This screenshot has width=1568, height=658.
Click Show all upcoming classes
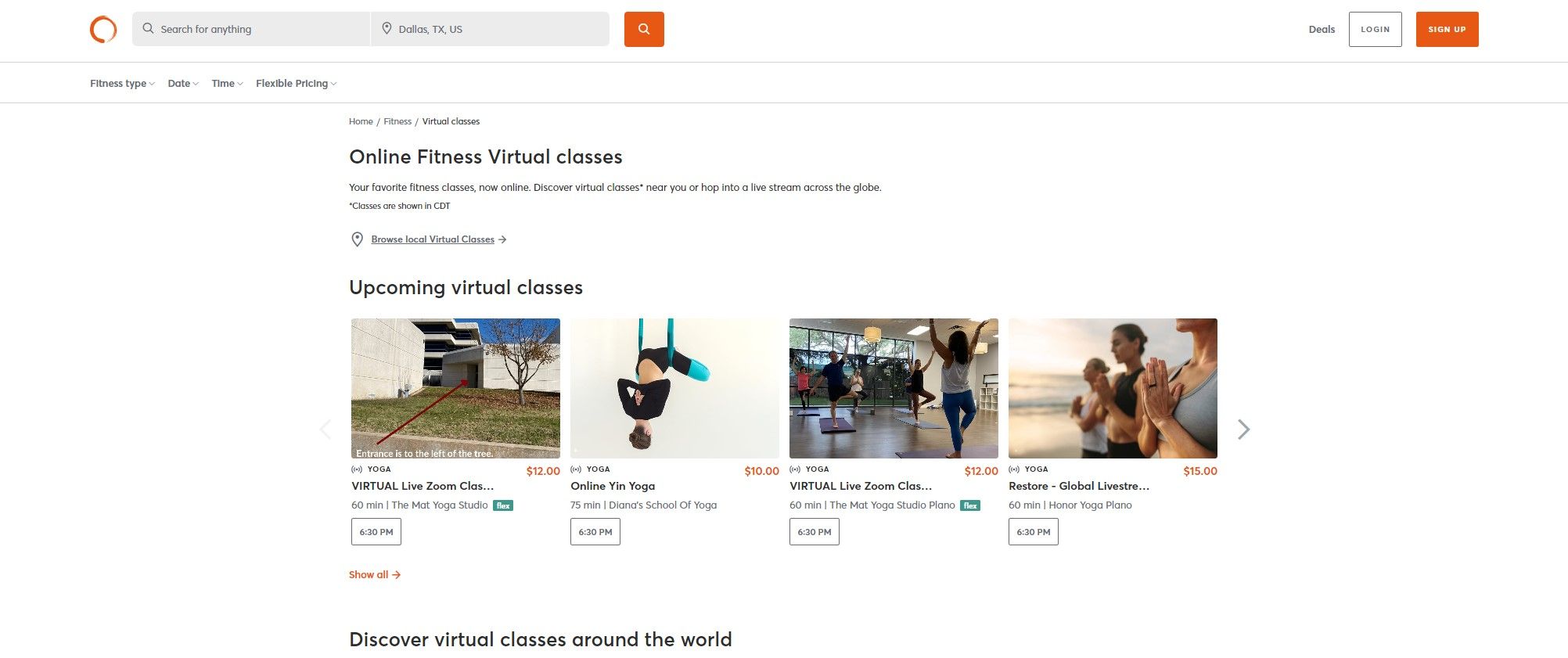(x=375, y=575)
